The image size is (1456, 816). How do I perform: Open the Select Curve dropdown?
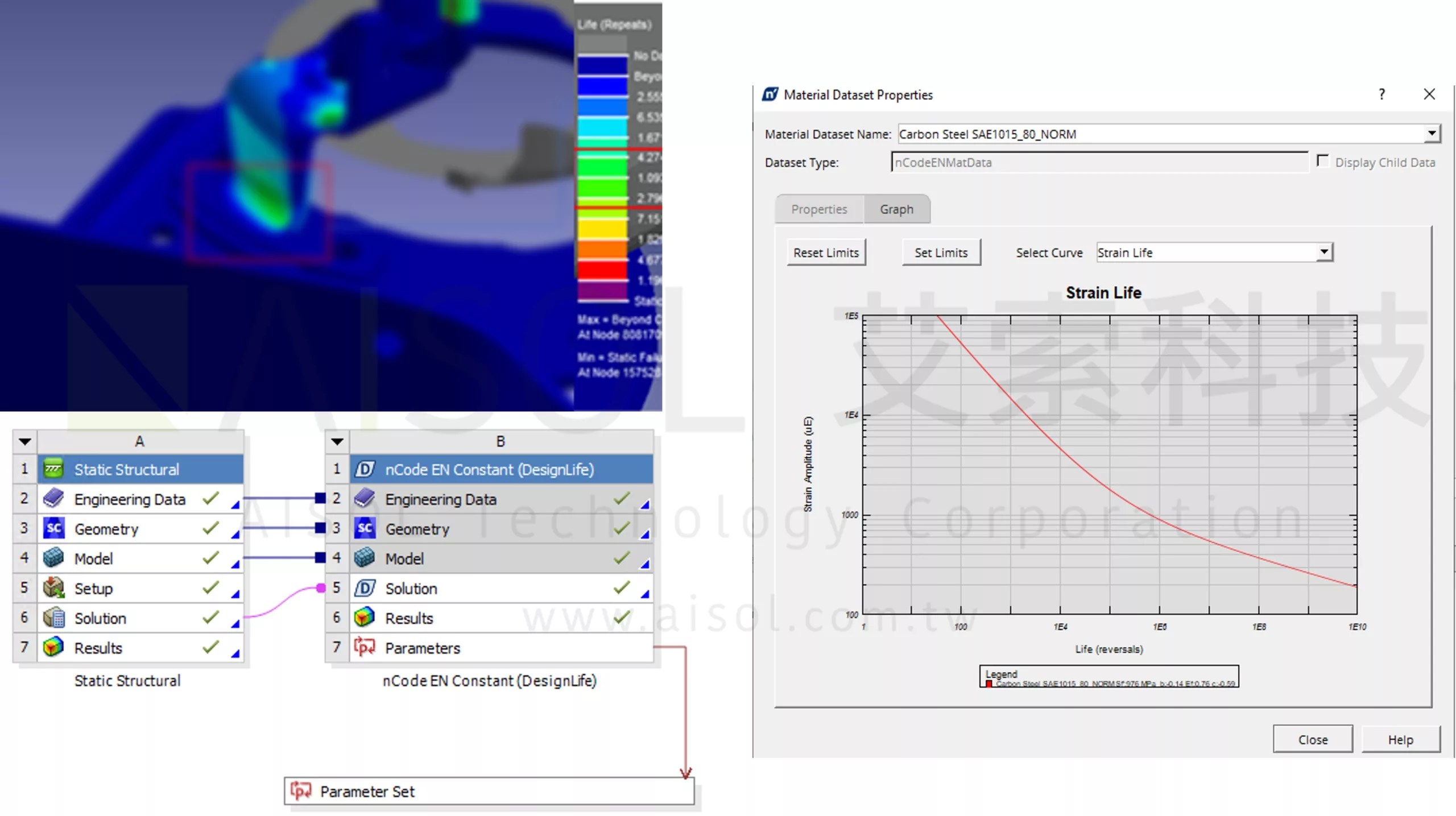(1324, 252)
